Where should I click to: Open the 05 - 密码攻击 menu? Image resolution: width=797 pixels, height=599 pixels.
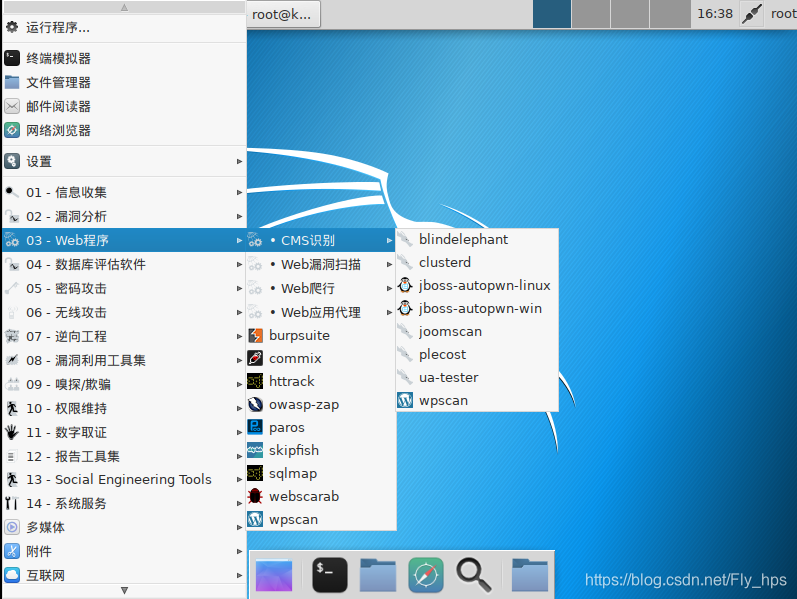click(124, 288)
